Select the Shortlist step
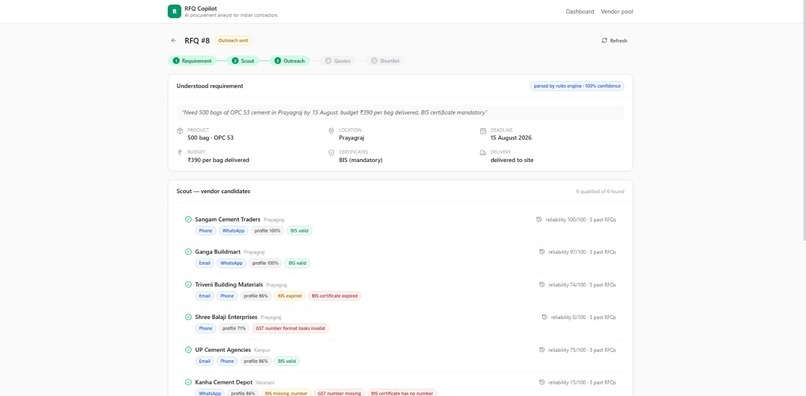 (385, 61)
